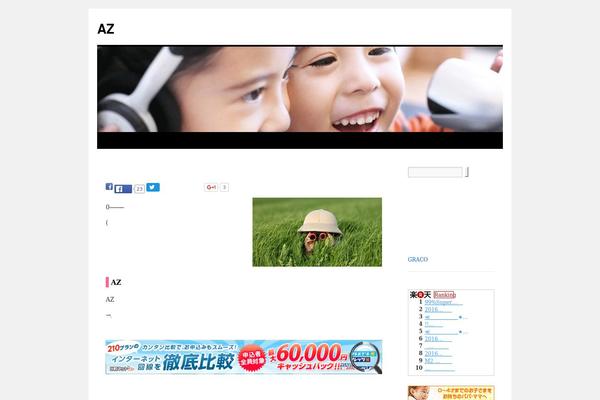Open Rakuten ranking item 10
This screenshot has height=400, width=600.
coord(440,368)
